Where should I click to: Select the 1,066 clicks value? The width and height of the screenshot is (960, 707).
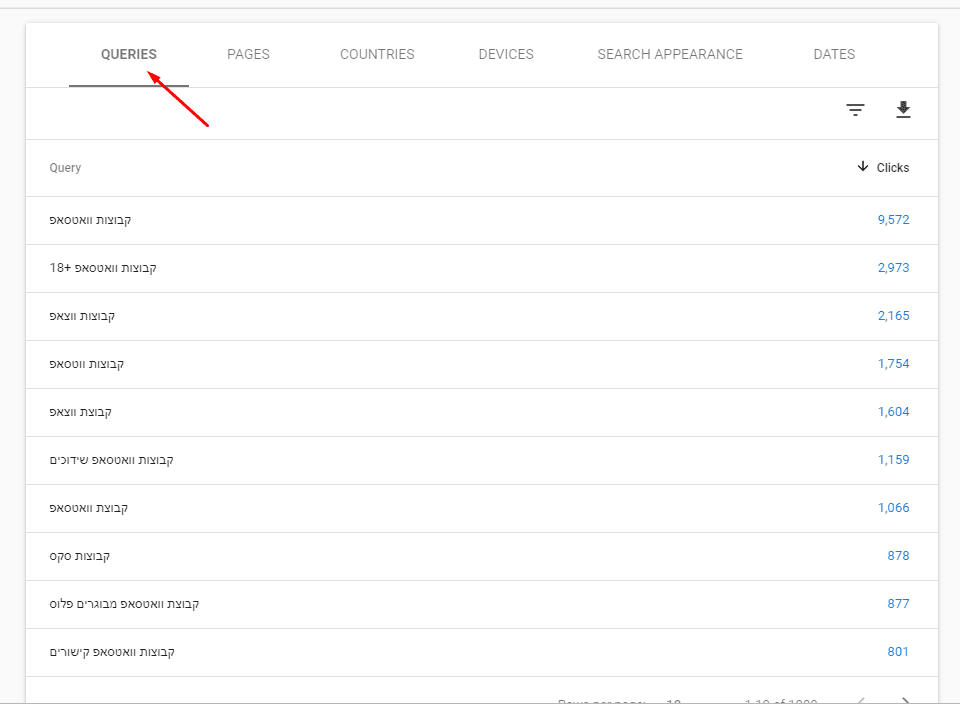click(x=893, y=507)
